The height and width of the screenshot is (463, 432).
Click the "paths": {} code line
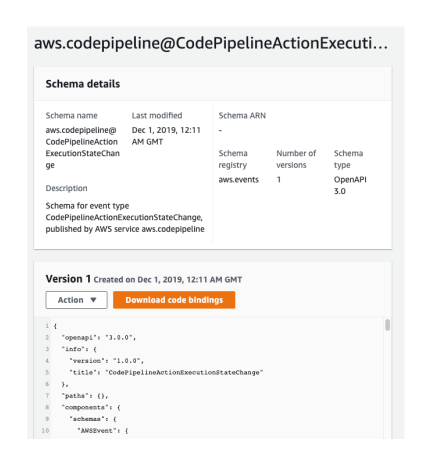pos(85,396)
